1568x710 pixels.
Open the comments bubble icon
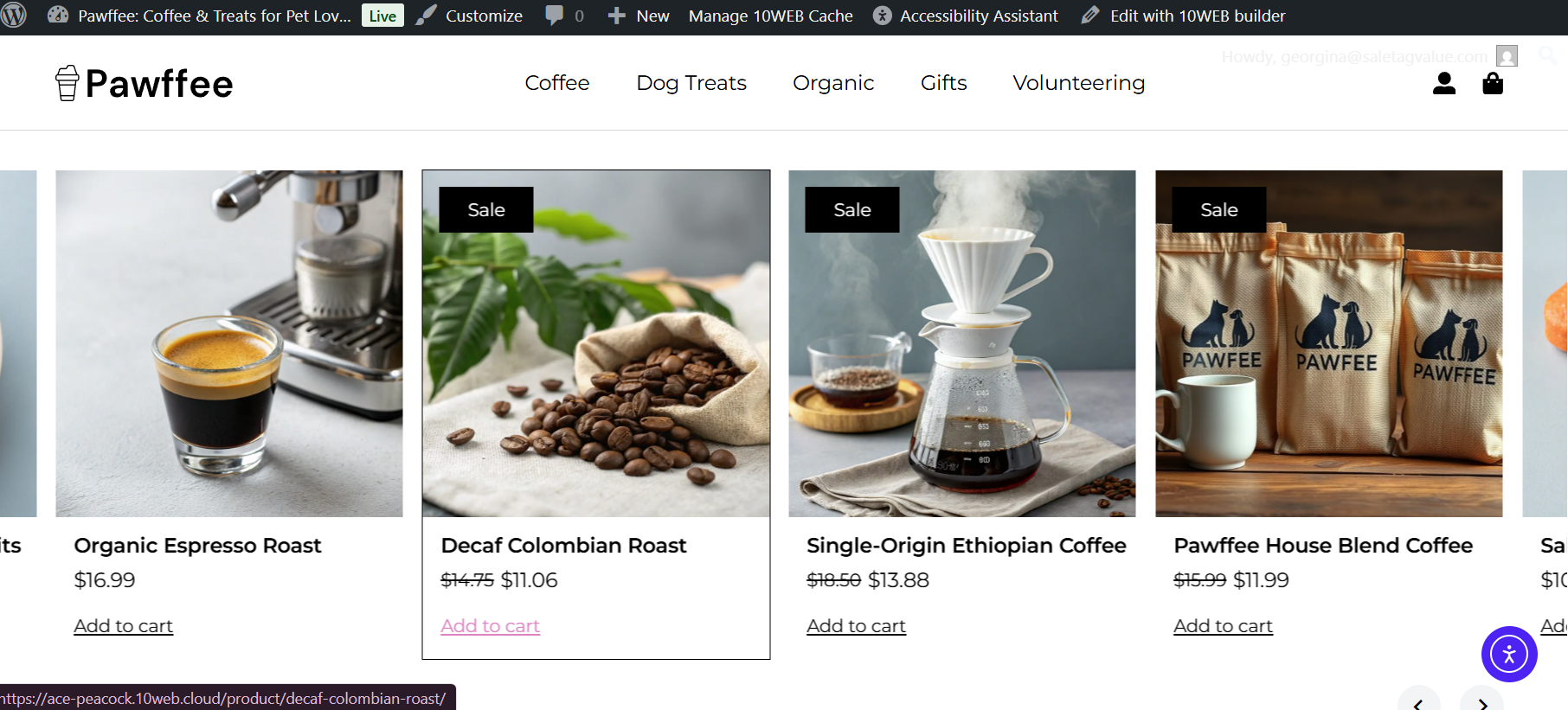click(x=555, y=16)
